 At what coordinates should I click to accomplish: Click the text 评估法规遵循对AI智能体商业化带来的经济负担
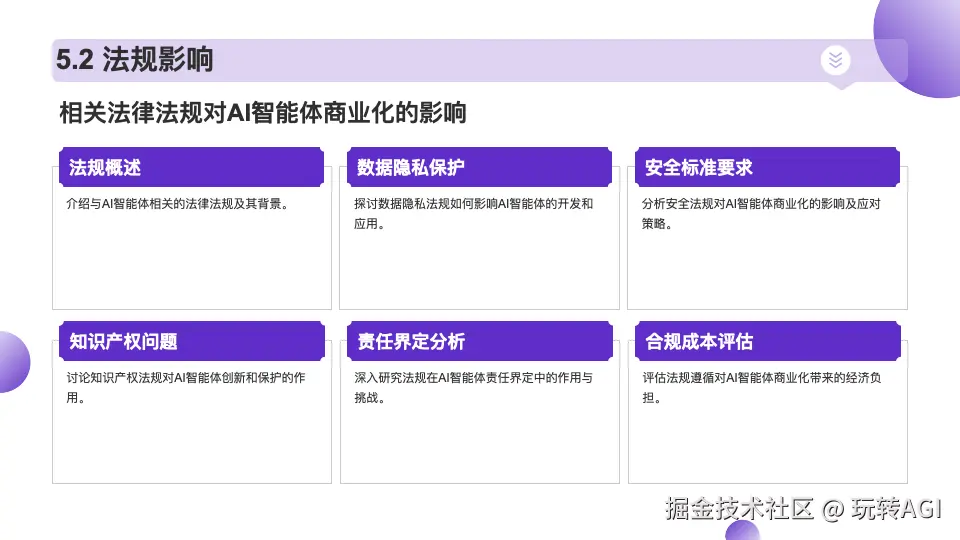(x=762, y=388)
